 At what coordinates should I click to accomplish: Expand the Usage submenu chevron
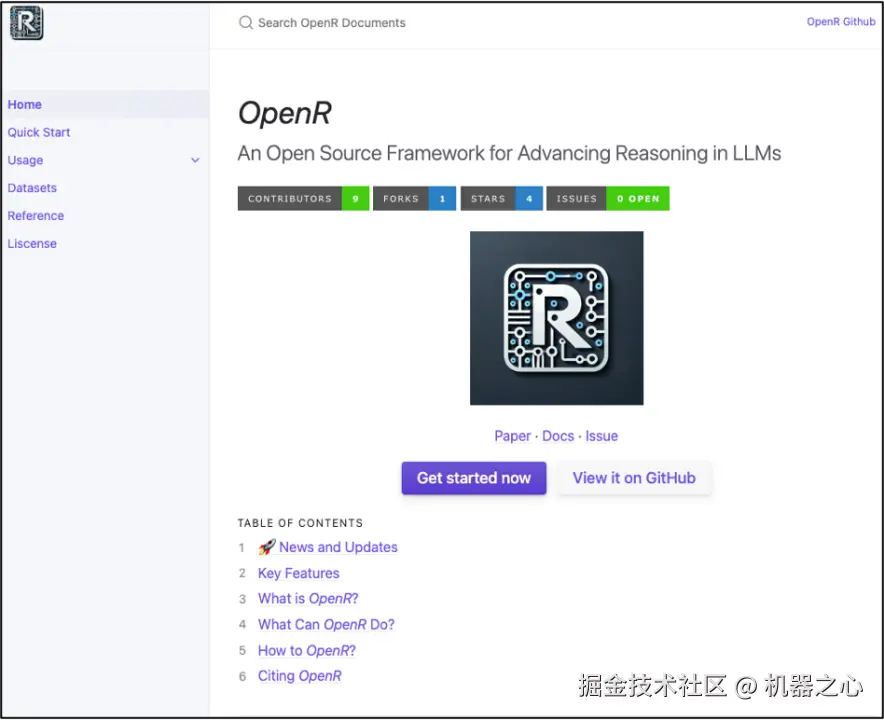tap(195, 160)
